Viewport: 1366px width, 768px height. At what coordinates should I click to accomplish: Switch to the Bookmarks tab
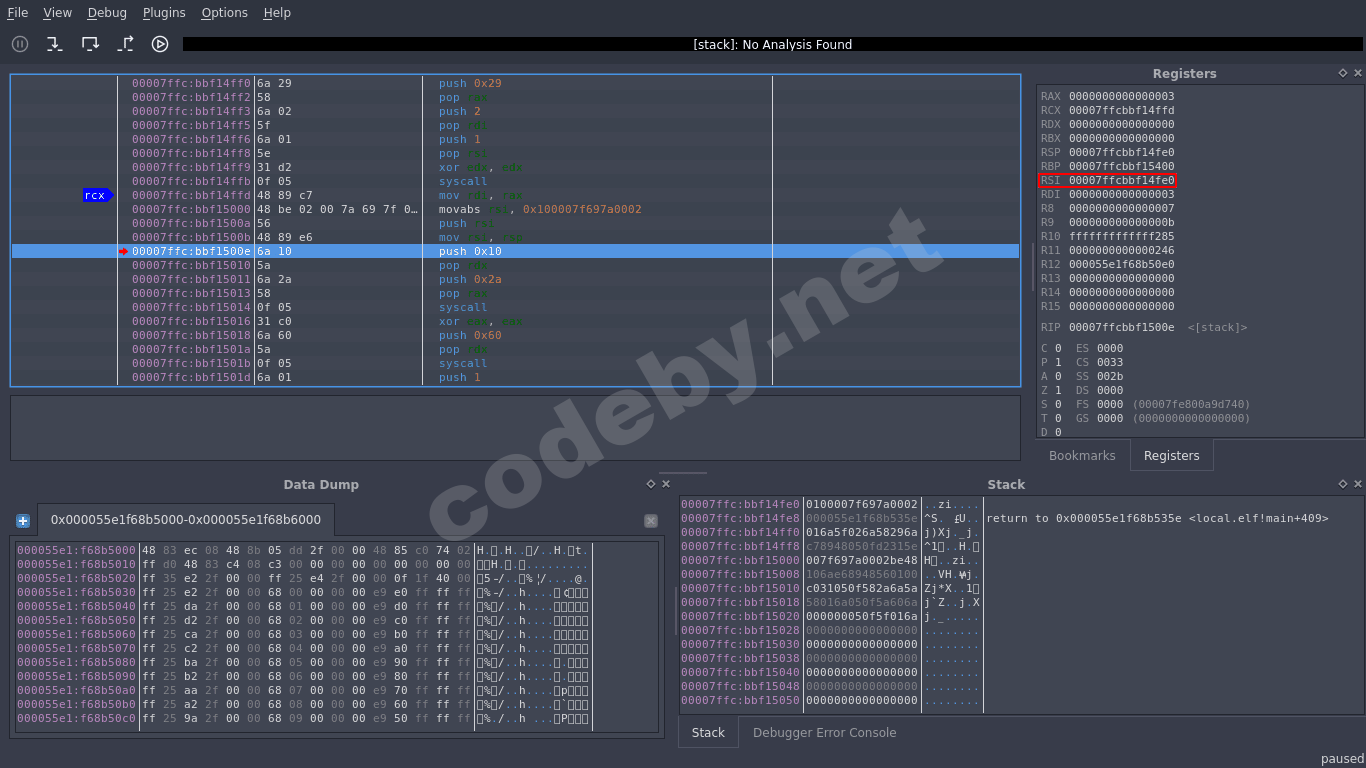pyautogui.click(x=1081, y=456)
